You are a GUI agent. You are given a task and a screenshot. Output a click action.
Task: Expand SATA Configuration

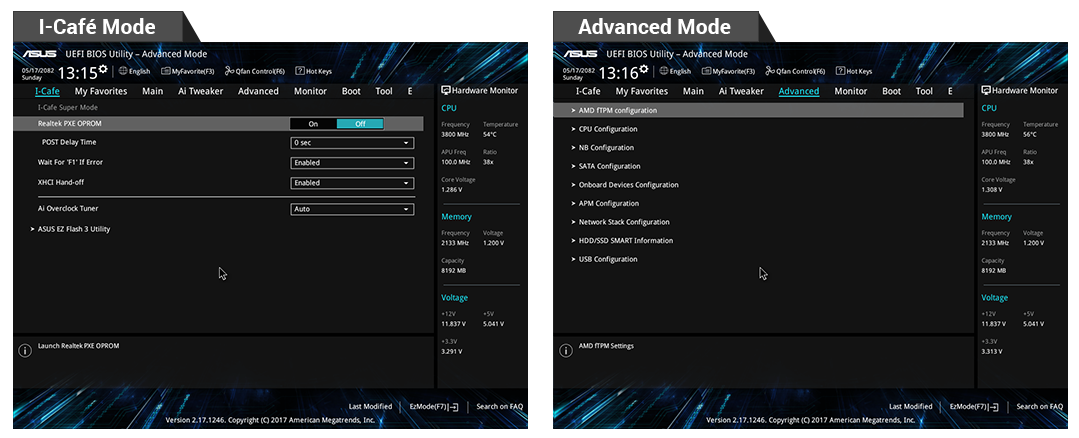(x=606, y=166)
